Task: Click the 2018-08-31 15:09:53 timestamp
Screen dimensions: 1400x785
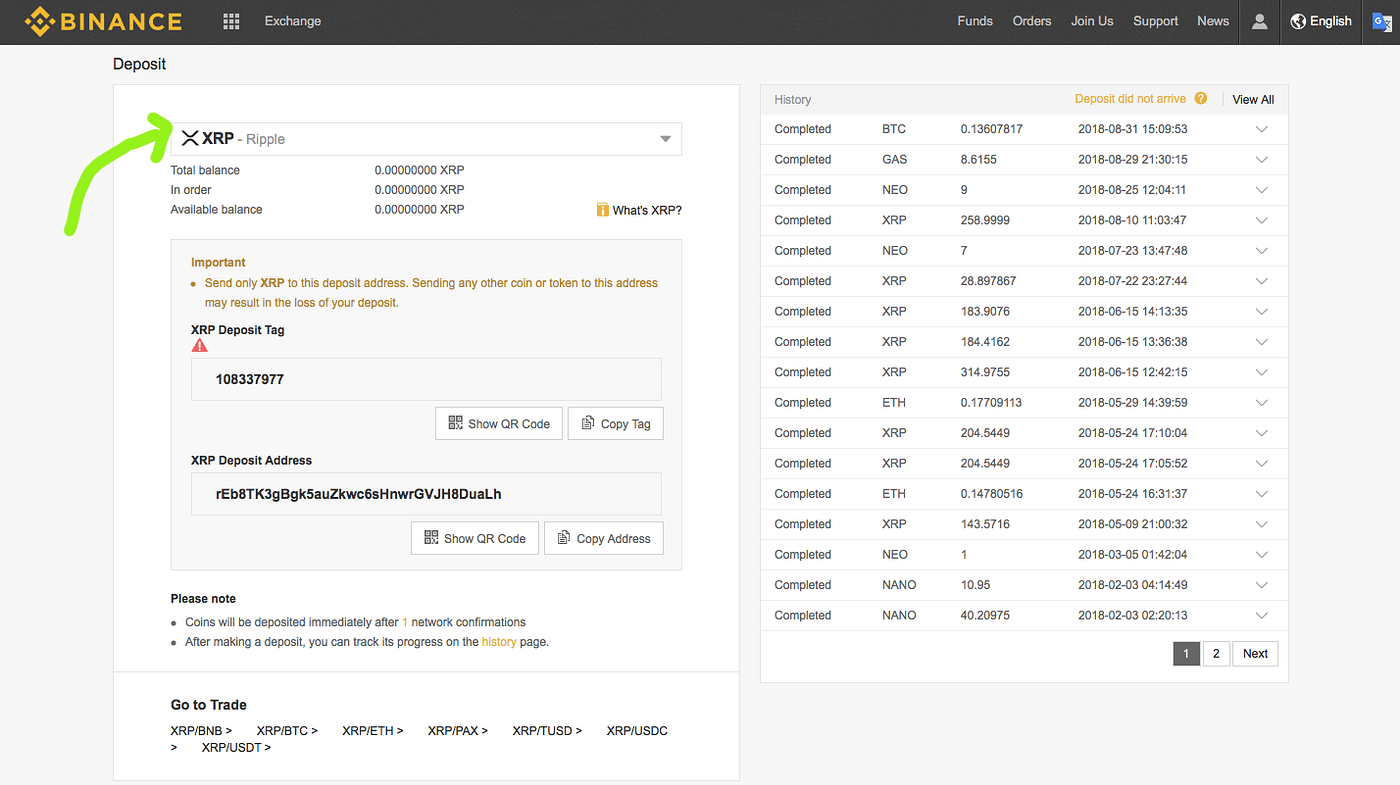Action: tap(1133, 130)
